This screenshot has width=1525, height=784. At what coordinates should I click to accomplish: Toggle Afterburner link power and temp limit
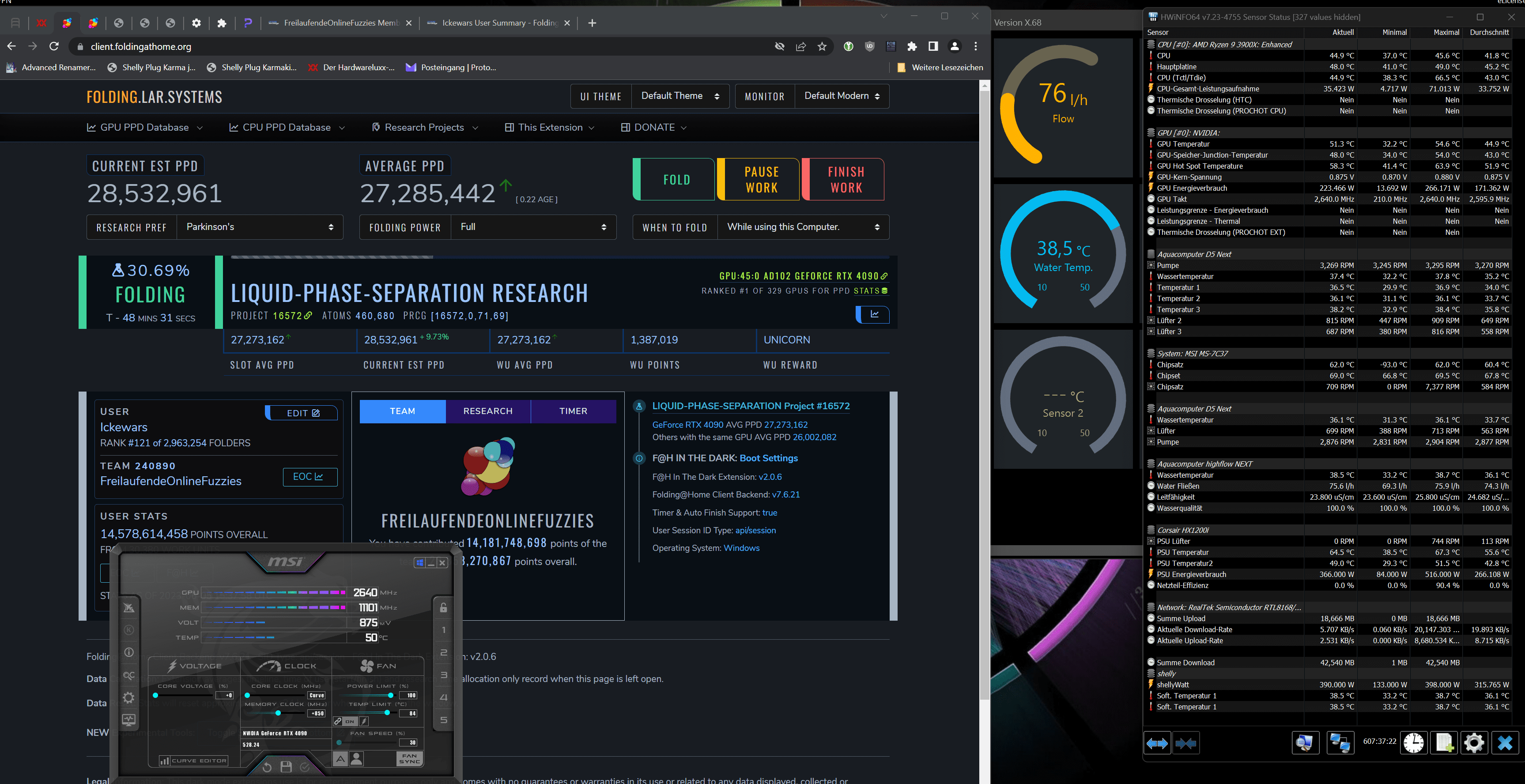tap(337, 721)
